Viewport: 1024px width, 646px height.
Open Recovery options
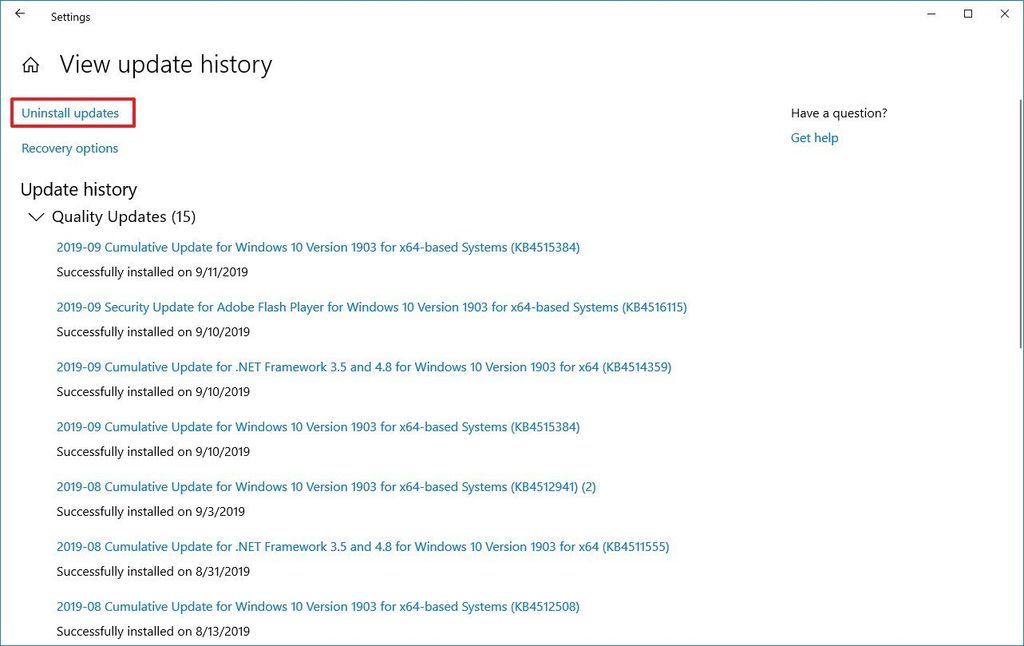coord(69,147)
